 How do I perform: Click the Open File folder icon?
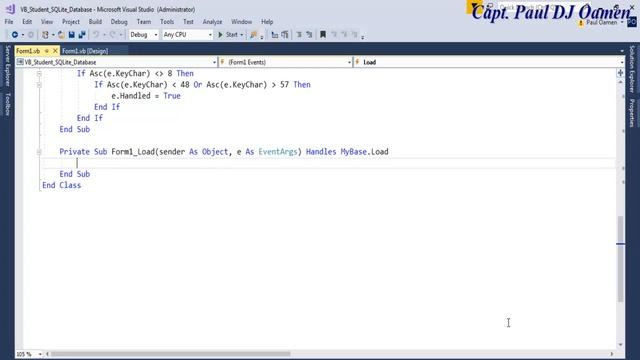point(61,35)
